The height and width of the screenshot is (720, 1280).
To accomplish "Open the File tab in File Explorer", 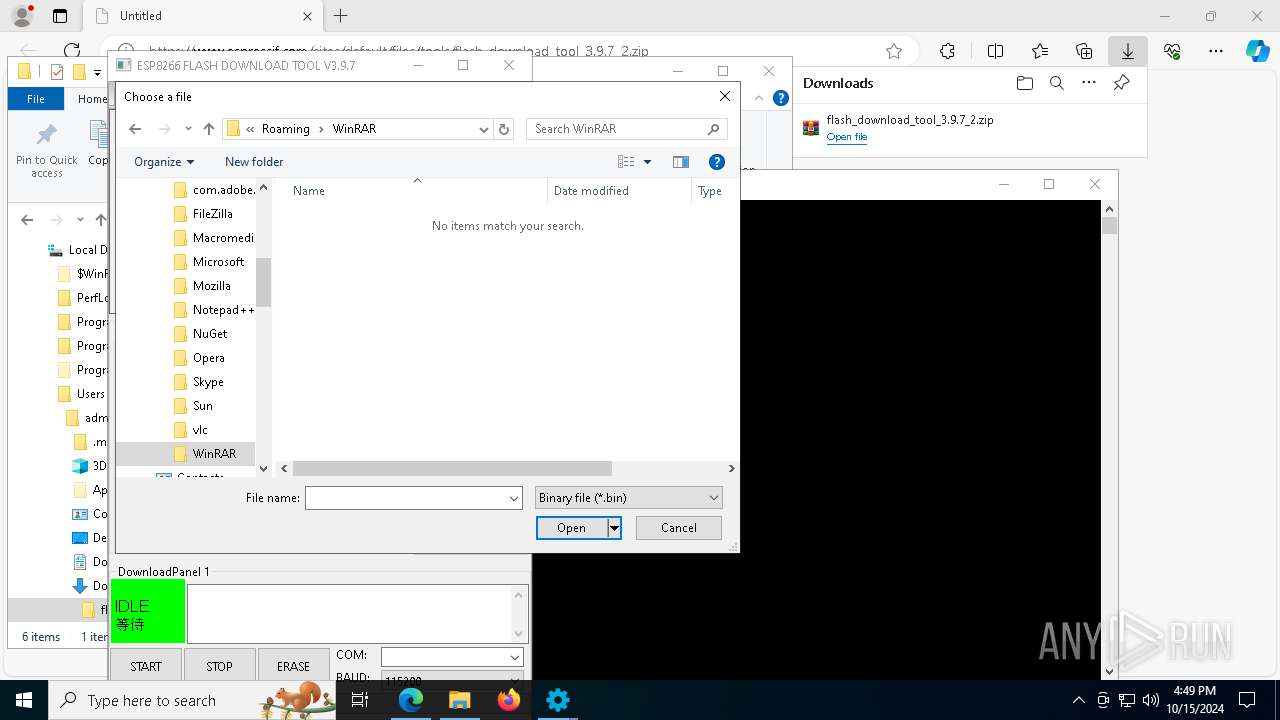I will (x=36, y=99).
